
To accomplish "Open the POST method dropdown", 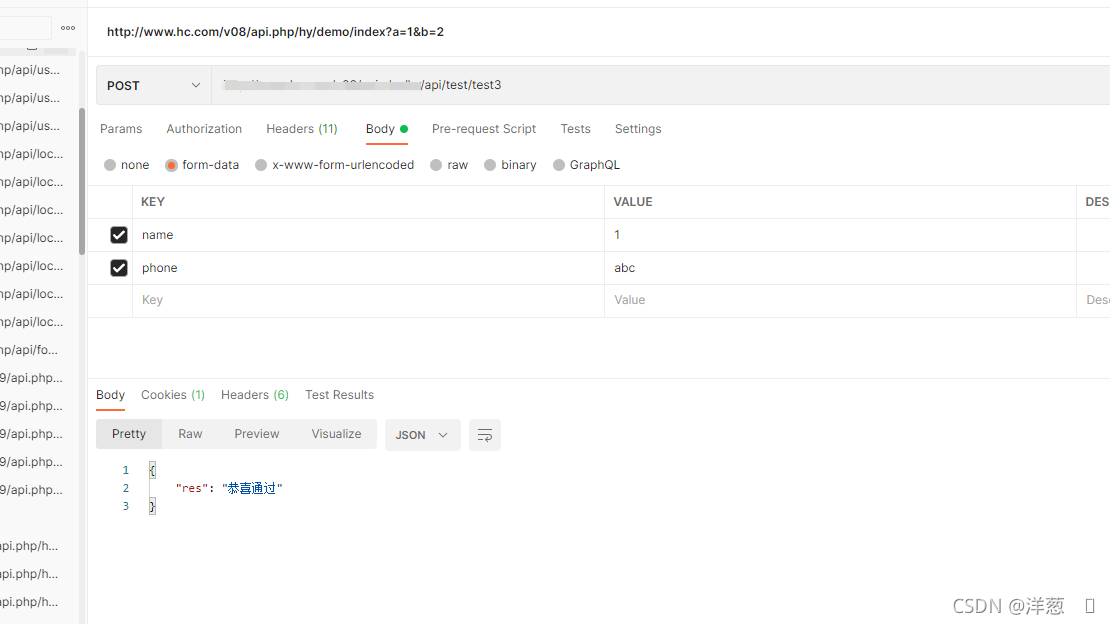I will [154, 85].
